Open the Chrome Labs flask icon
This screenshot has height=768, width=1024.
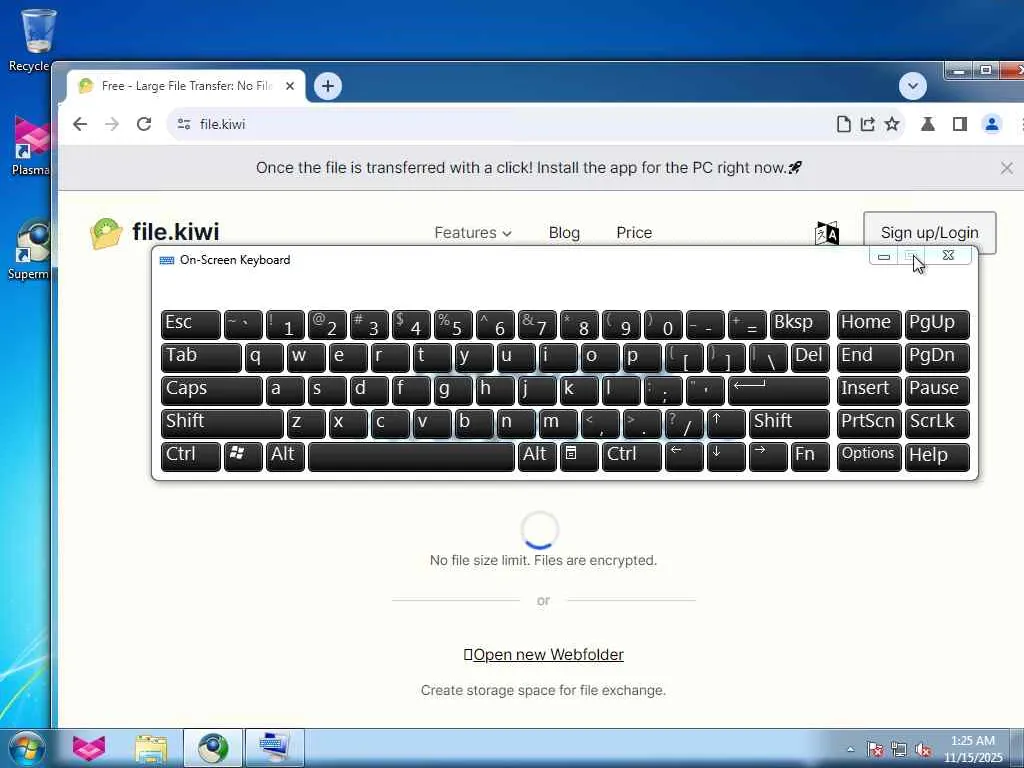pyautogui.click(x=927, y=124)
